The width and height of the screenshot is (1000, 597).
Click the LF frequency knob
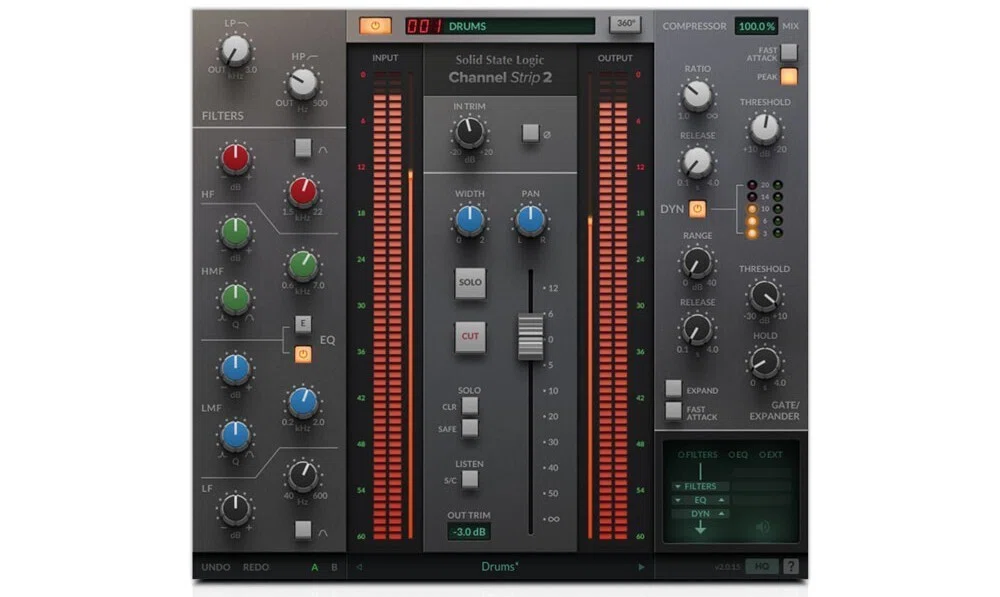click(x=302, y=475)
